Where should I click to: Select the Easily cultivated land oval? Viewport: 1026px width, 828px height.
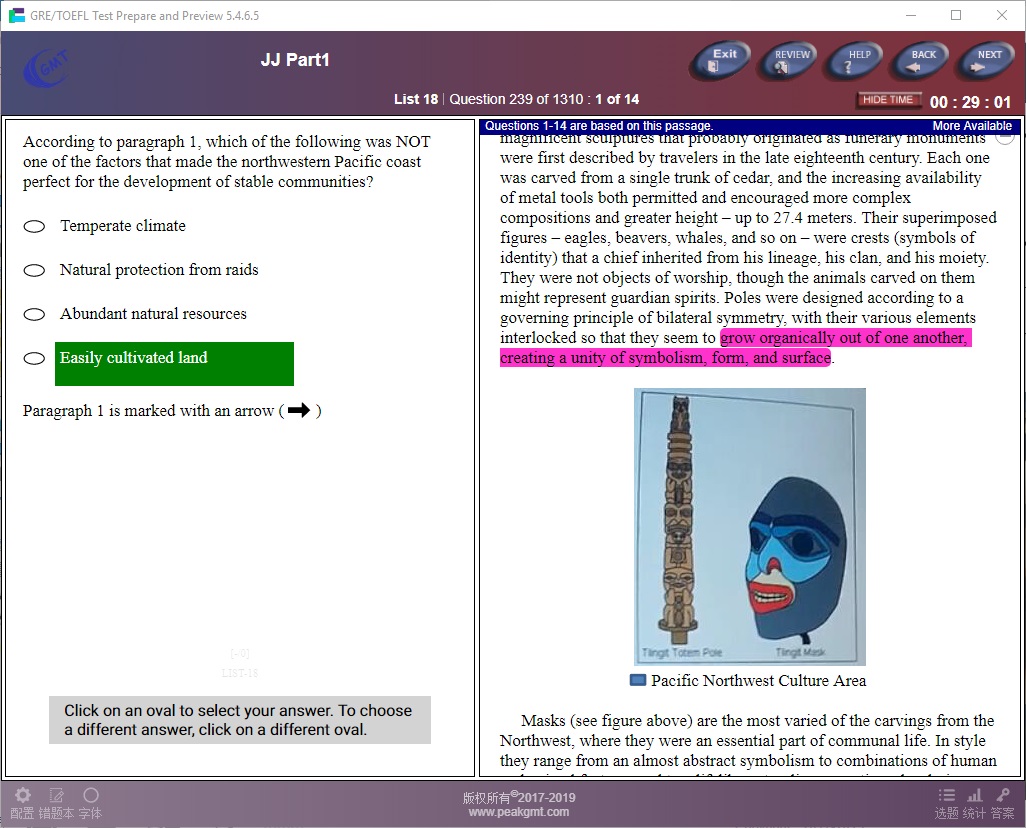click(x=34, y=358)
